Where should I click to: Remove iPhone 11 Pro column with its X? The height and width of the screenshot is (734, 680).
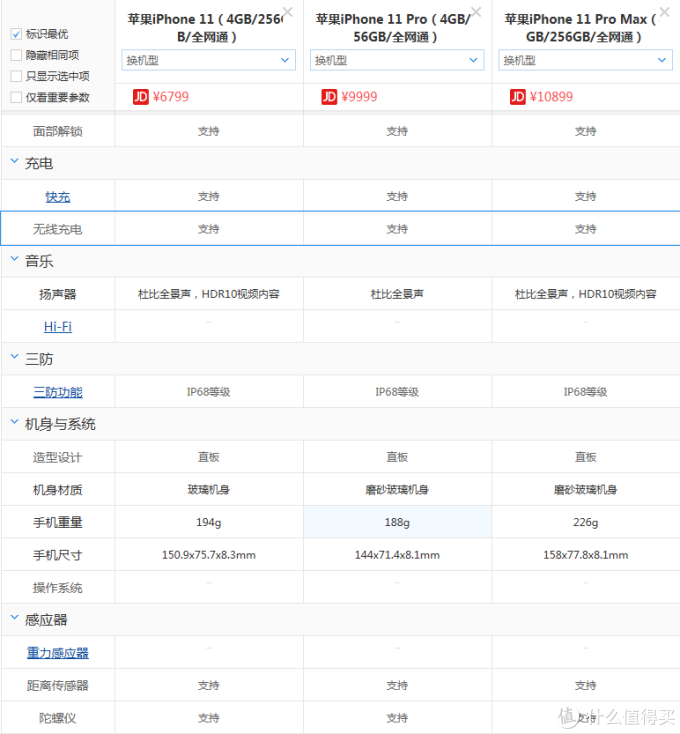[x=476, y=12]
